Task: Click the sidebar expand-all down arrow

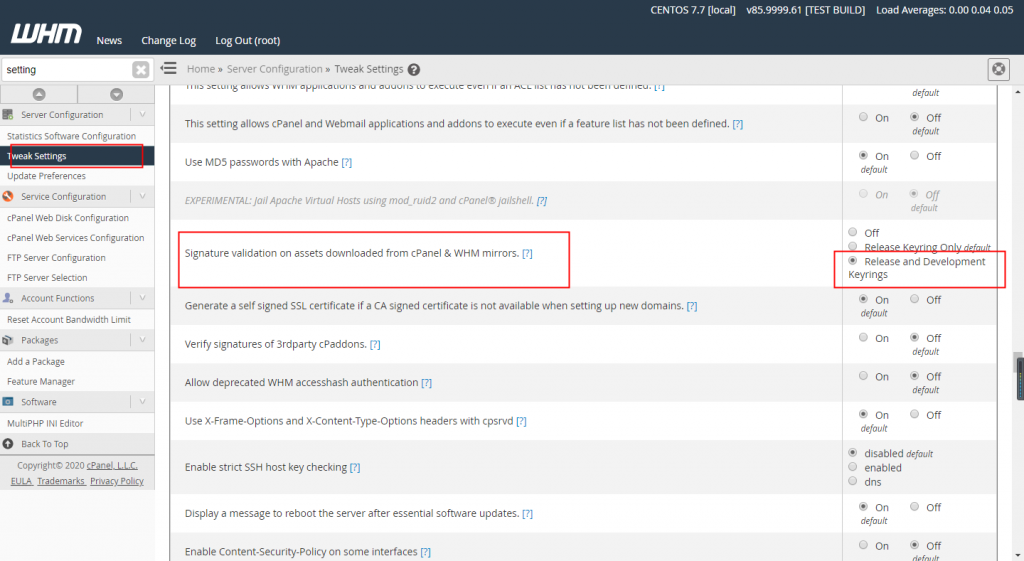Action: coord(116,94)
